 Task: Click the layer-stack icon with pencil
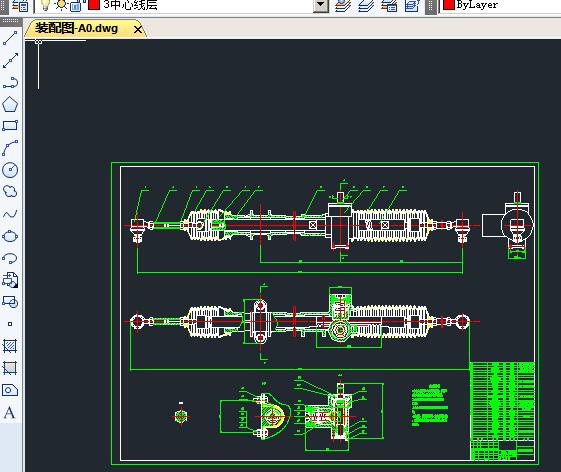[343, 5]
